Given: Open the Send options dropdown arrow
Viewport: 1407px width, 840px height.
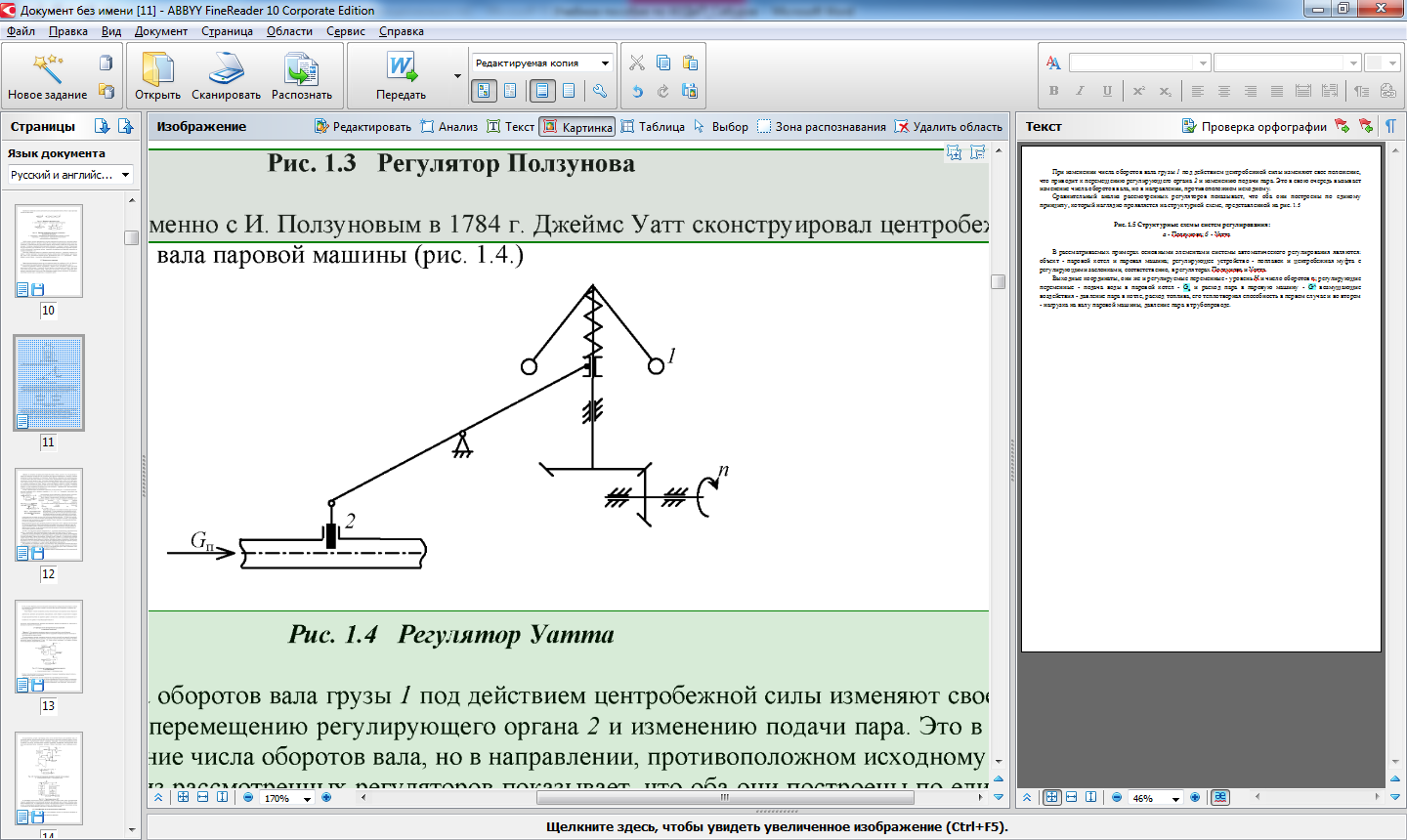Looking at the screenshot, I should pyautogui.click(x=457, y=76).
